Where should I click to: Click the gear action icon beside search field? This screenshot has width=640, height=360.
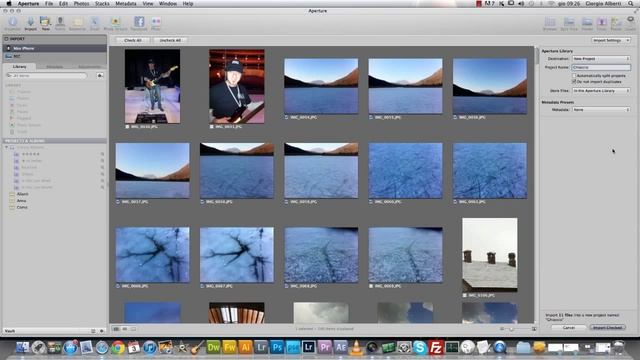[100, 76]
